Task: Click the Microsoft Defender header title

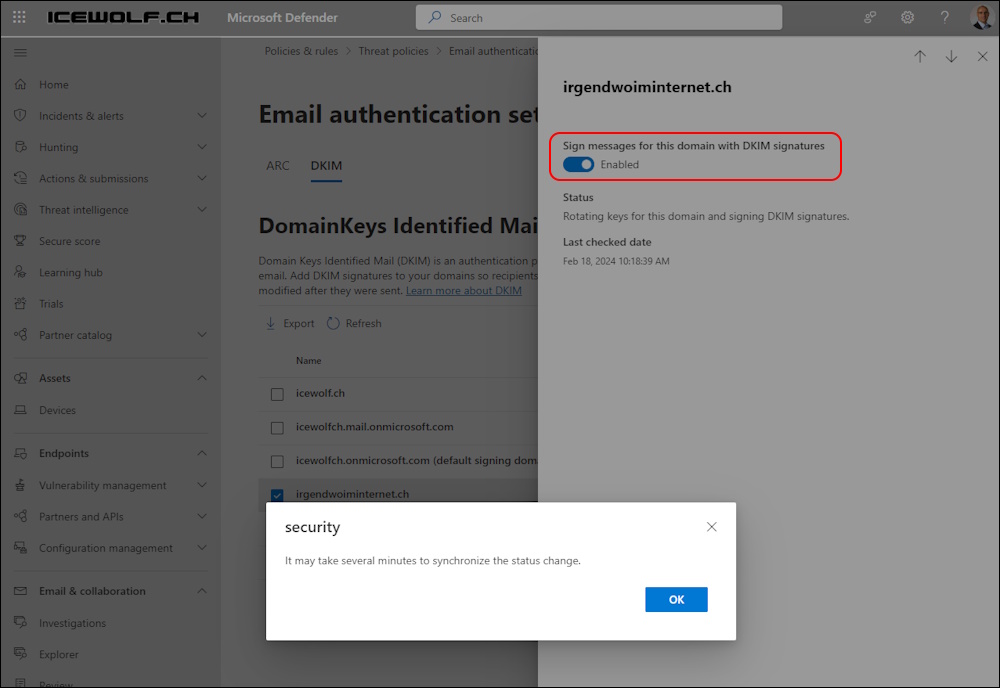Action: (x=283, y=18)
